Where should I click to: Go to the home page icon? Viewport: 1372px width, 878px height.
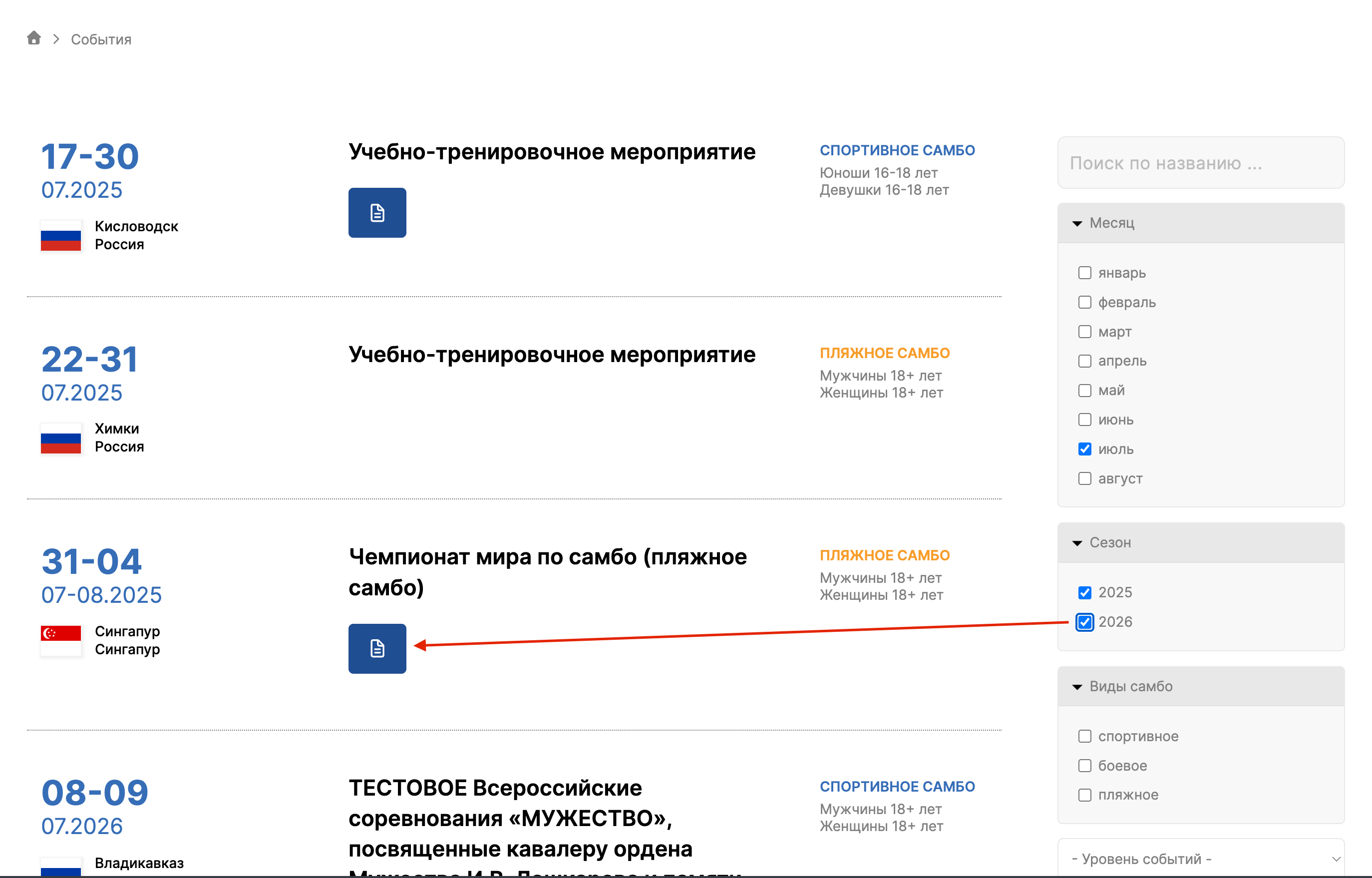coord(34,38)
